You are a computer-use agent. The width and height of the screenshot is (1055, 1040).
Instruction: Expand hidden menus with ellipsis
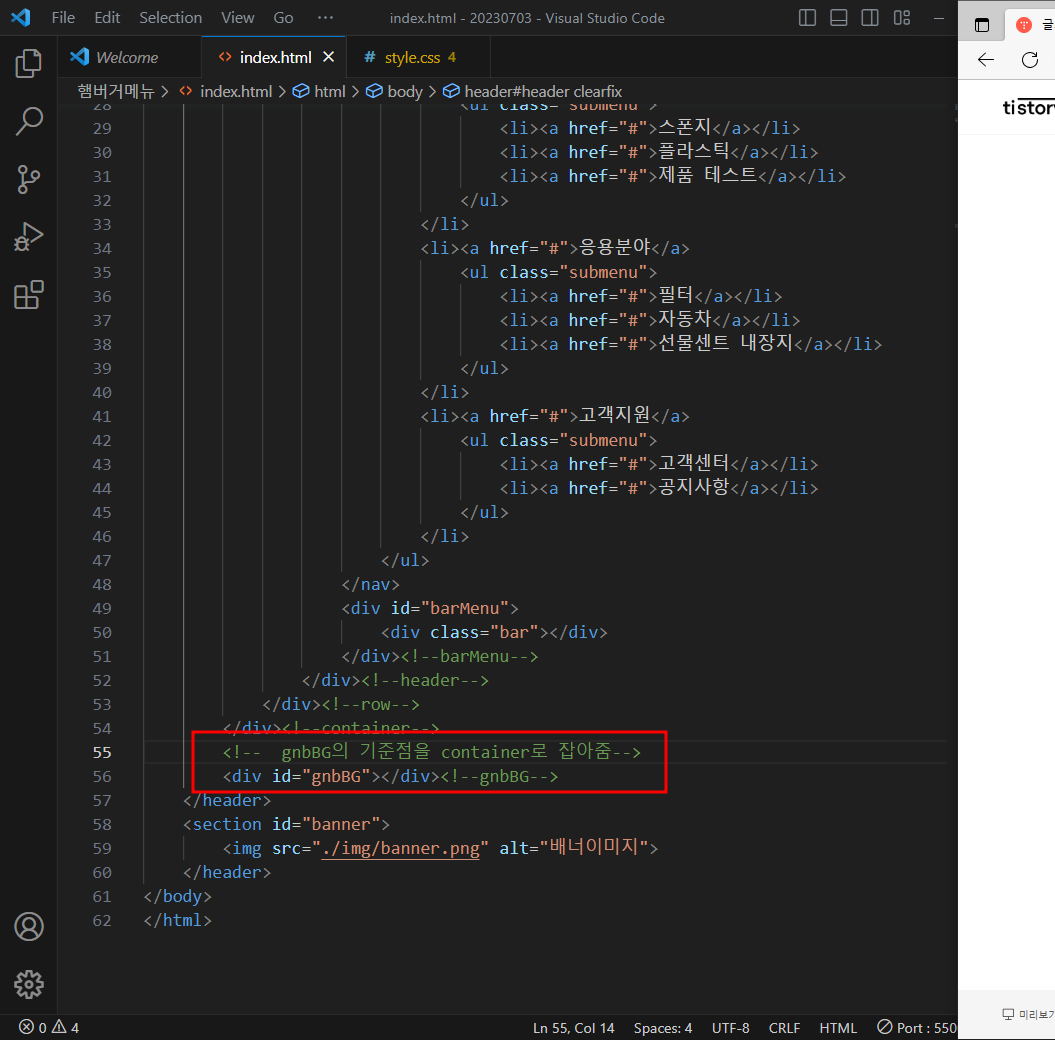325,17
